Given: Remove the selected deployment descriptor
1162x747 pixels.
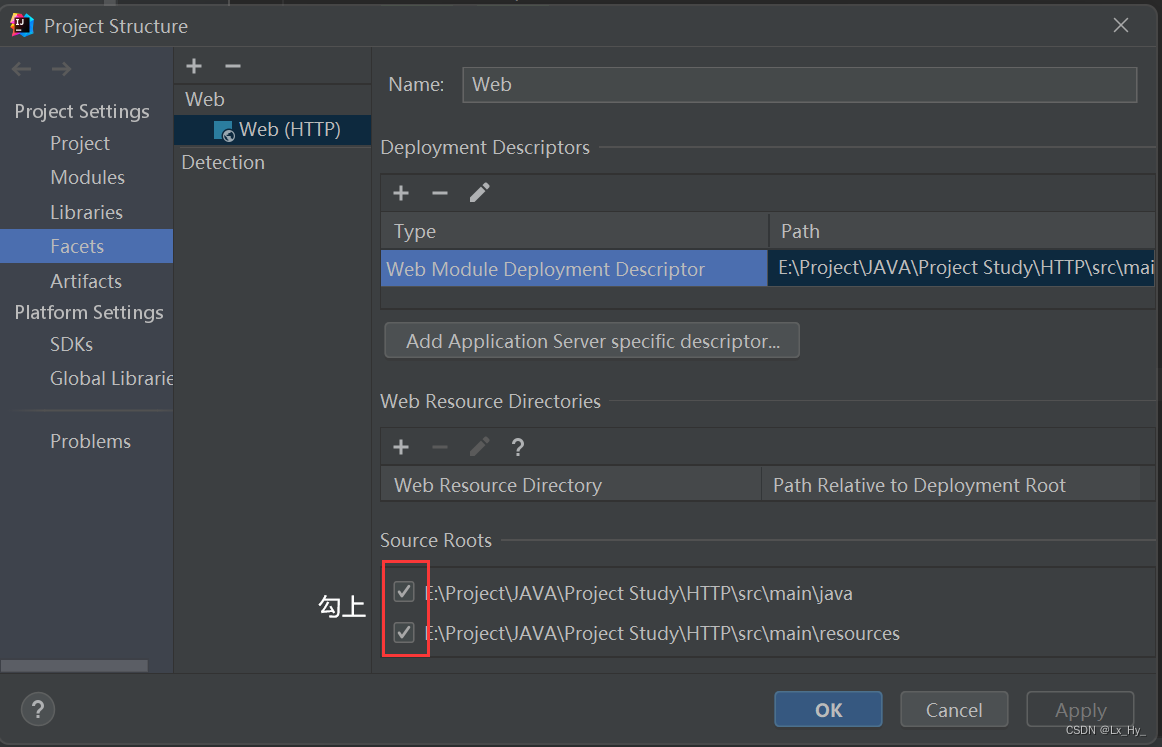Looking at the screenshot, I should [439, 192].
